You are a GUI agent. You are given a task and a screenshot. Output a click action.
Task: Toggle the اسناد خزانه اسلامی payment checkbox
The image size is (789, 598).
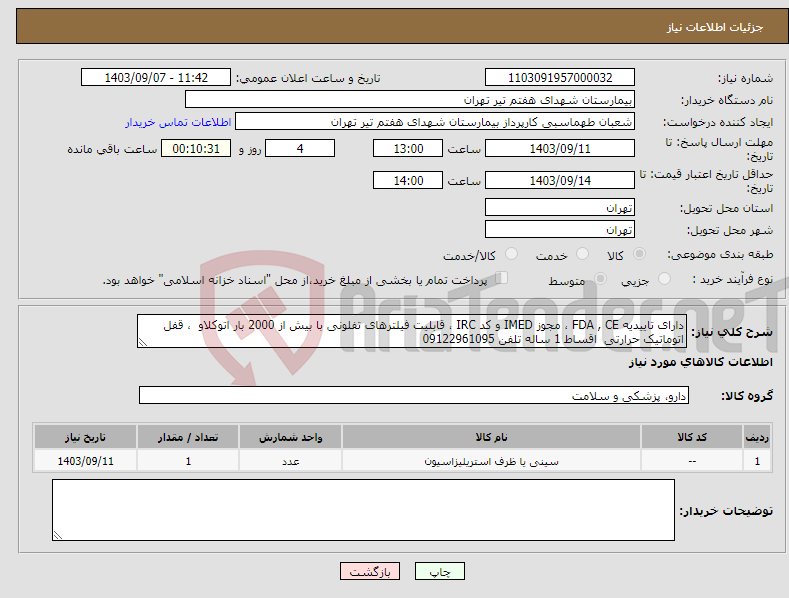[502, 278]
